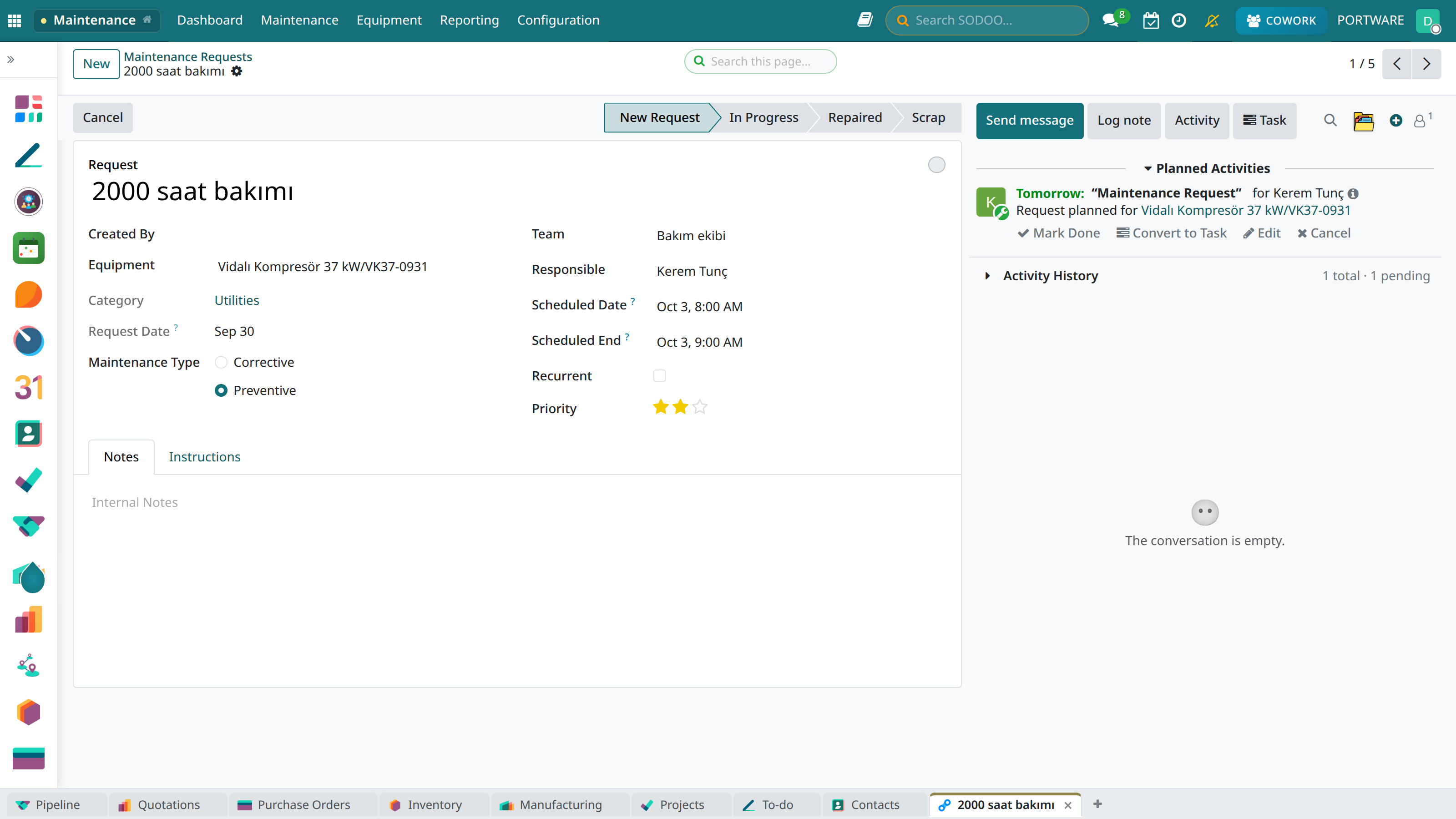This screenshot has width=1456, height=819.
Task: Open the Contacts app in sidebar
Action: 29,434
